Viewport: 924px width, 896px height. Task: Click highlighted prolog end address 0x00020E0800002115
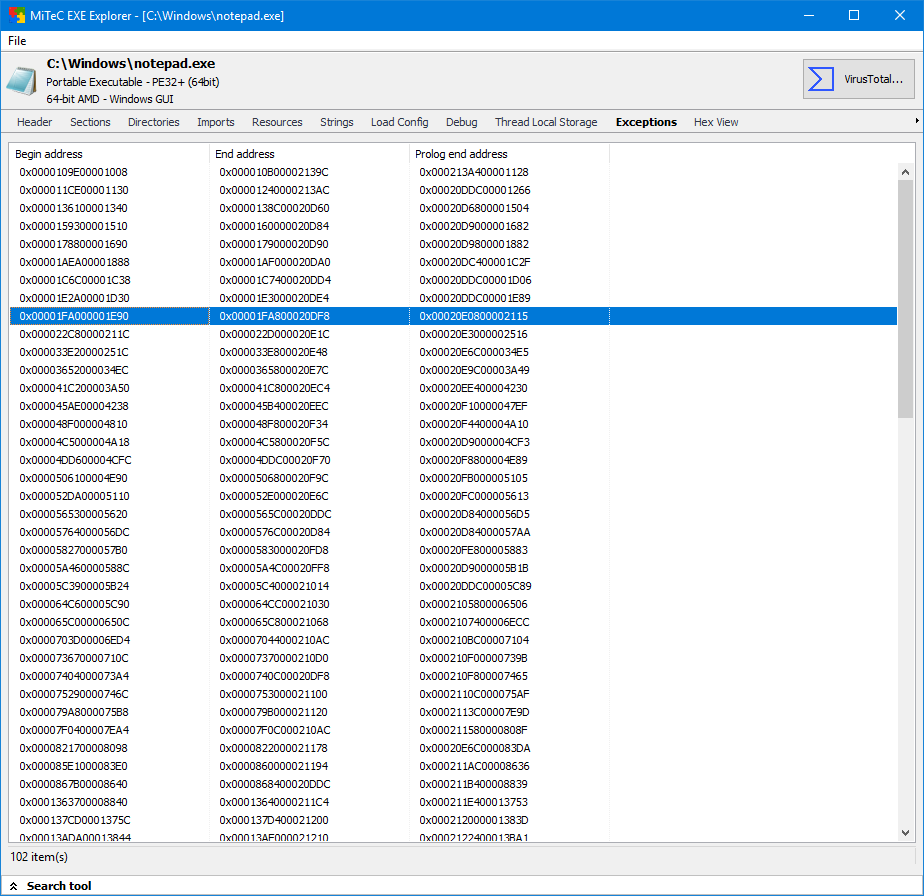(x=473, y=316)
